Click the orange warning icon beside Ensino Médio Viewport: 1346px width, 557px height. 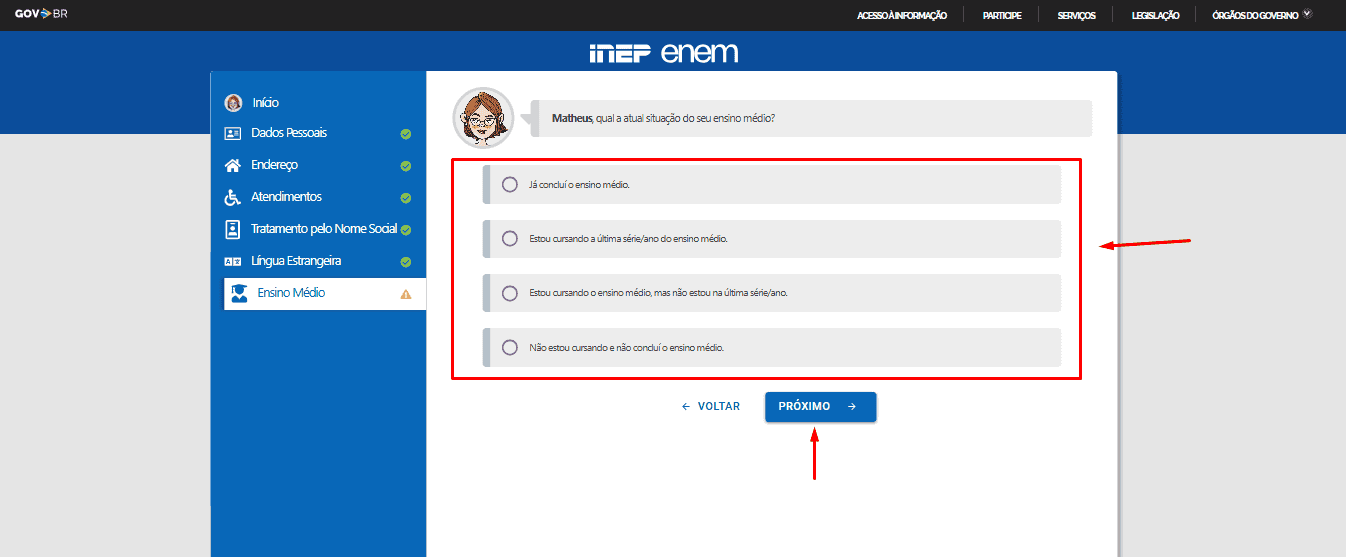tap(405, 294)
